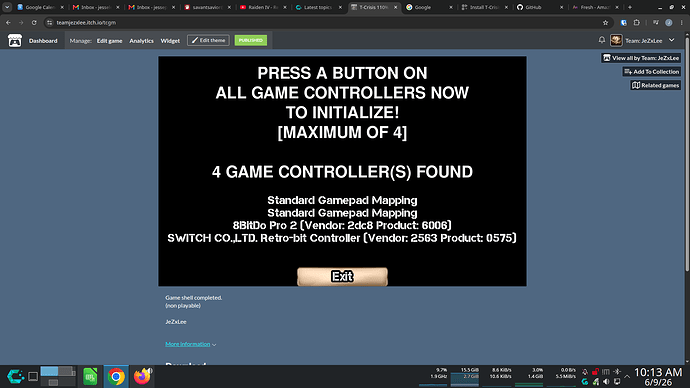Click the page vertical scrollbar
The height and width of the screenshot is (388, 690).
tap(687, 154)
